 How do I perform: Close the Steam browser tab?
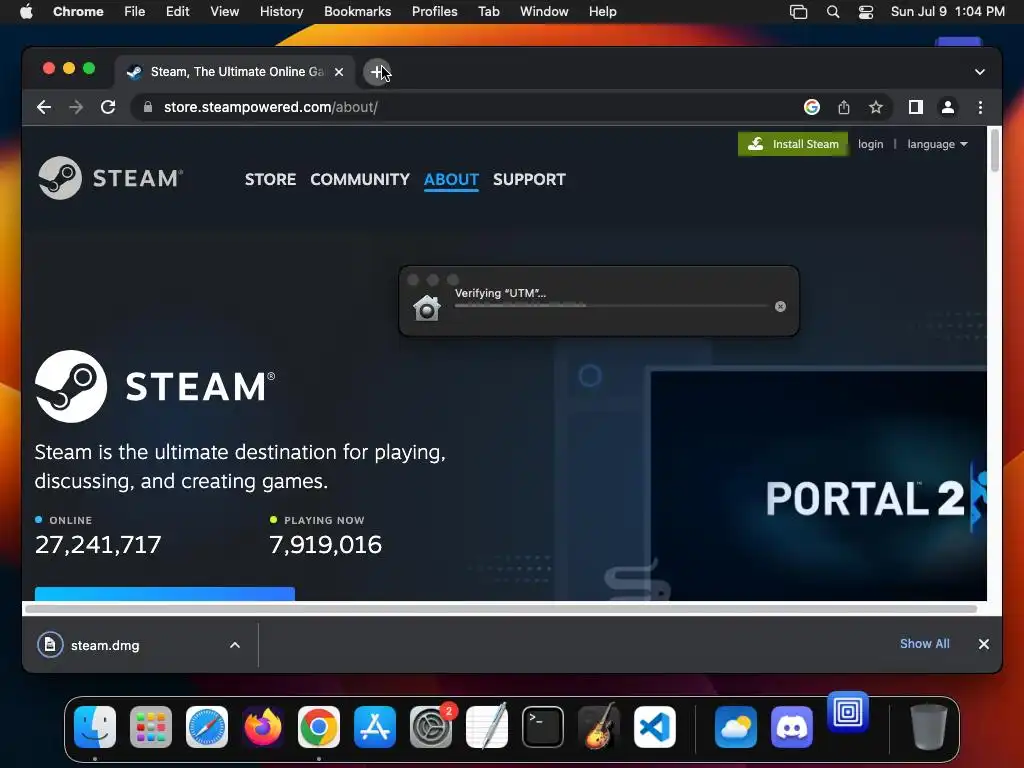pos(339,72)
